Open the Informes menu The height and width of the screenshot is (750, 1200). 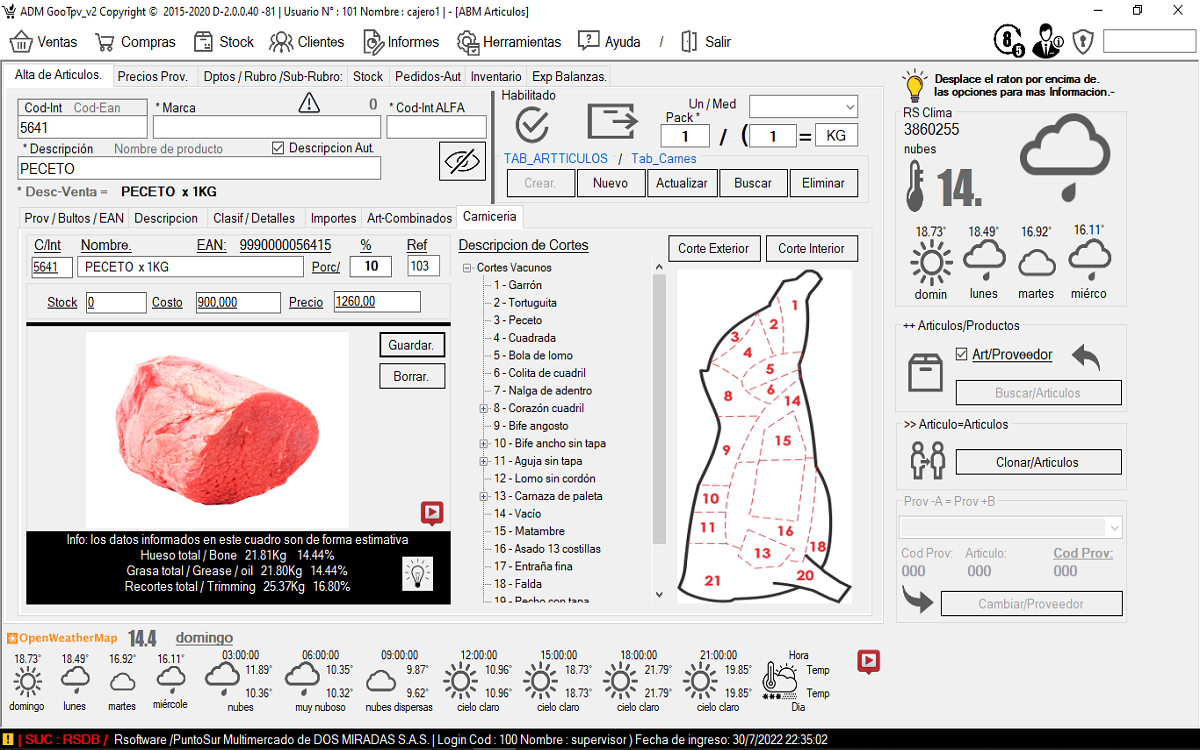[x=401, y=42]
